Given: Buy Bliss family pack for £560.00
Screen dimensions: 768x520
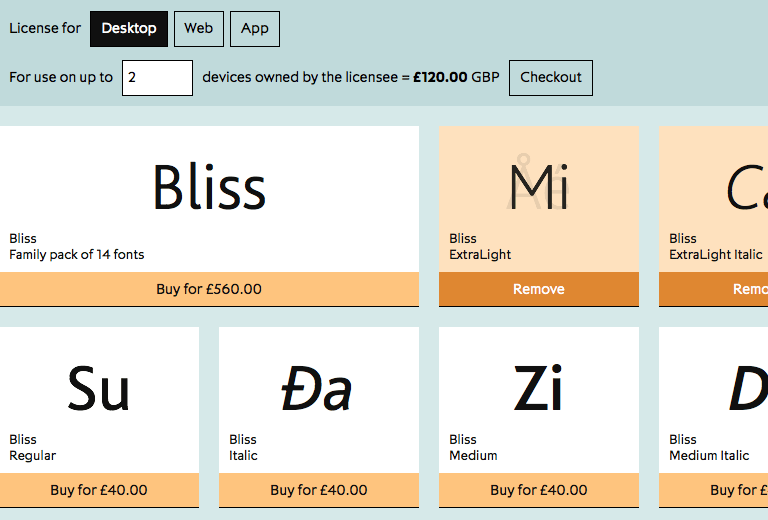Looking at the screenshot, I should (209, 289).
